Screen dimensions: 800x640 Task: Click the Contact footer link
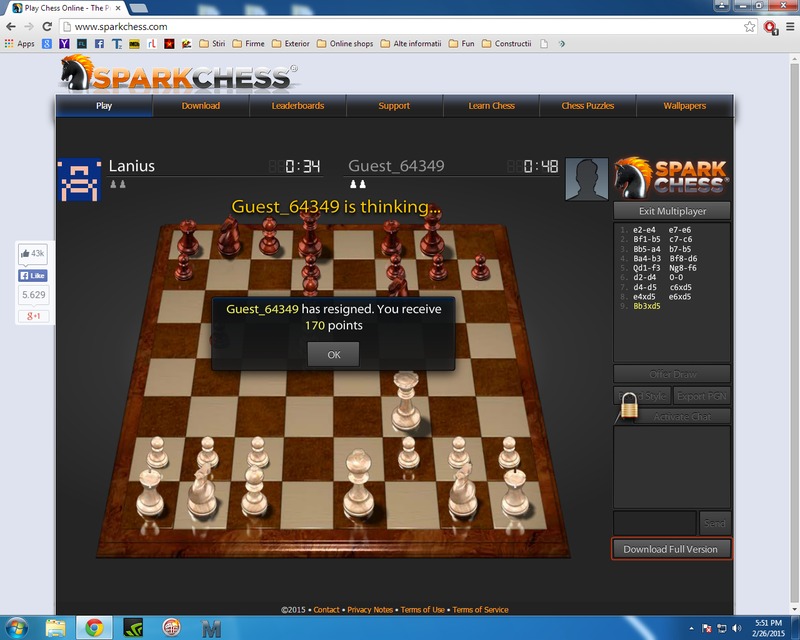coord(326,609)
